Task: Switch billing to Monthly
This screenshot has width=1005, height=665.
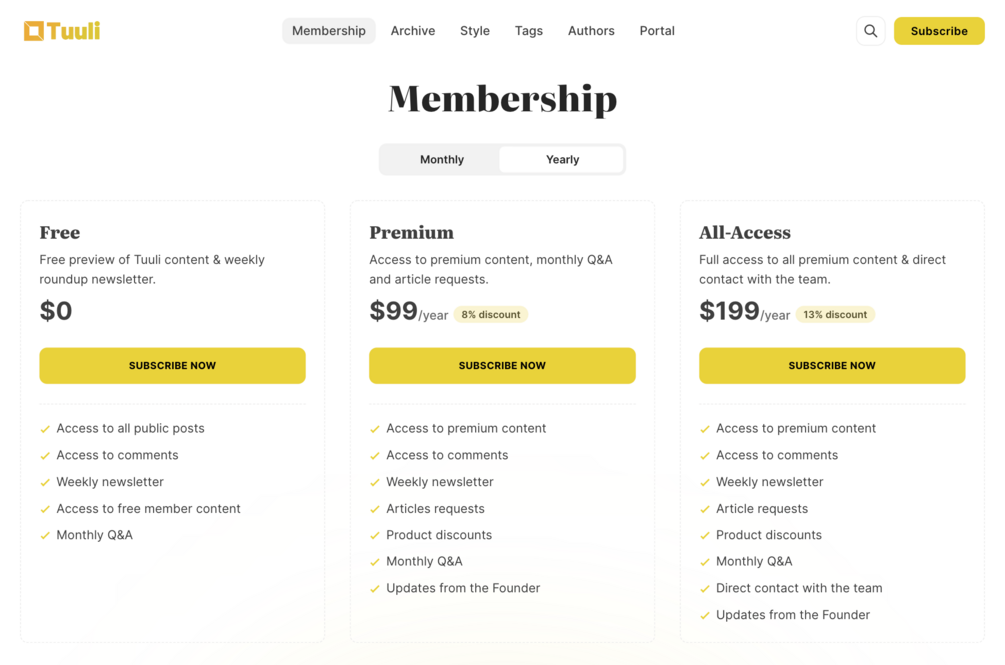Action: (x=441, y=159)
